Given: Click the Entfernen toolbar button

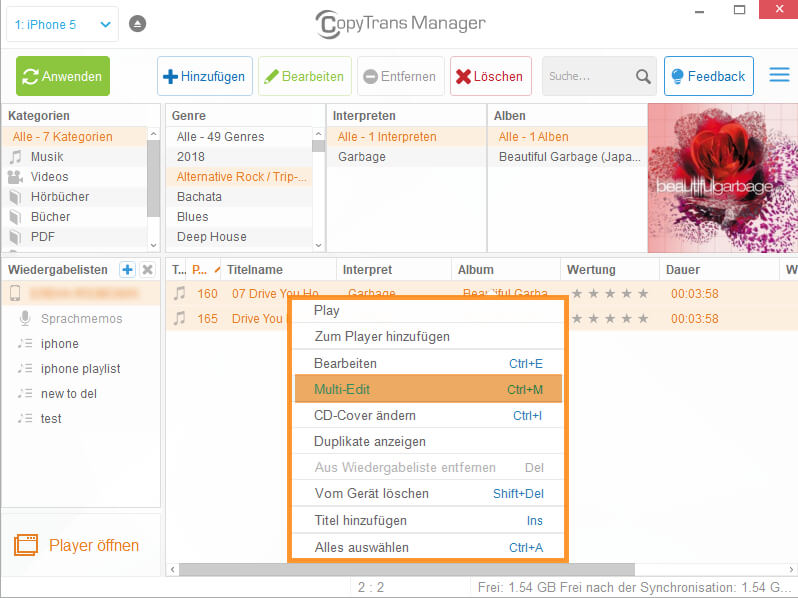Looking at the screenshot, I should [x=400, y=76].
